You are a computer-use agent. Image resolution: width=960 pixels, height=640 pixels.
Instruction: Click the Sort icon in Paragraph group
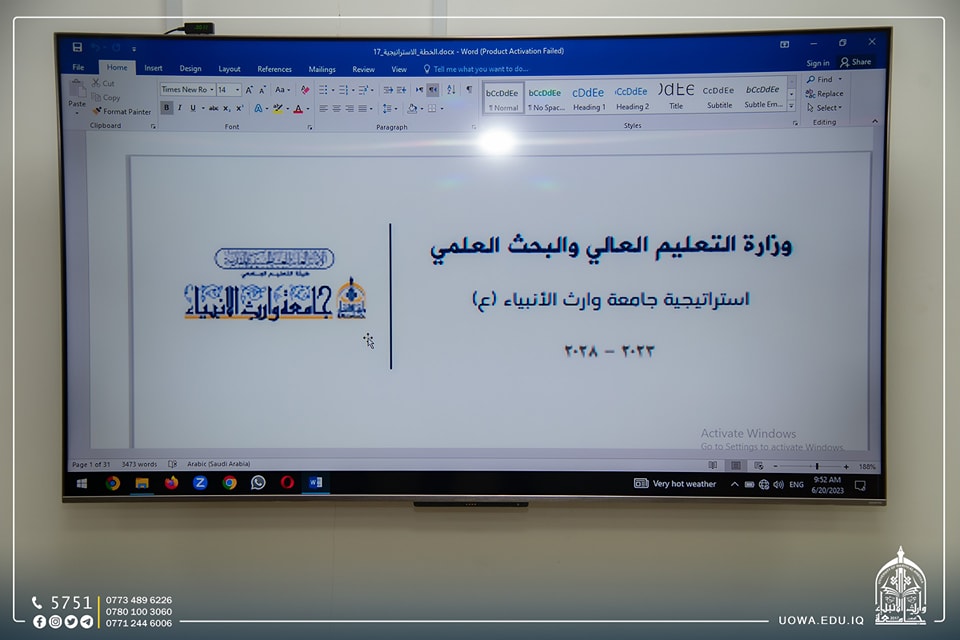pyautogui.click(x=451, y=90)
